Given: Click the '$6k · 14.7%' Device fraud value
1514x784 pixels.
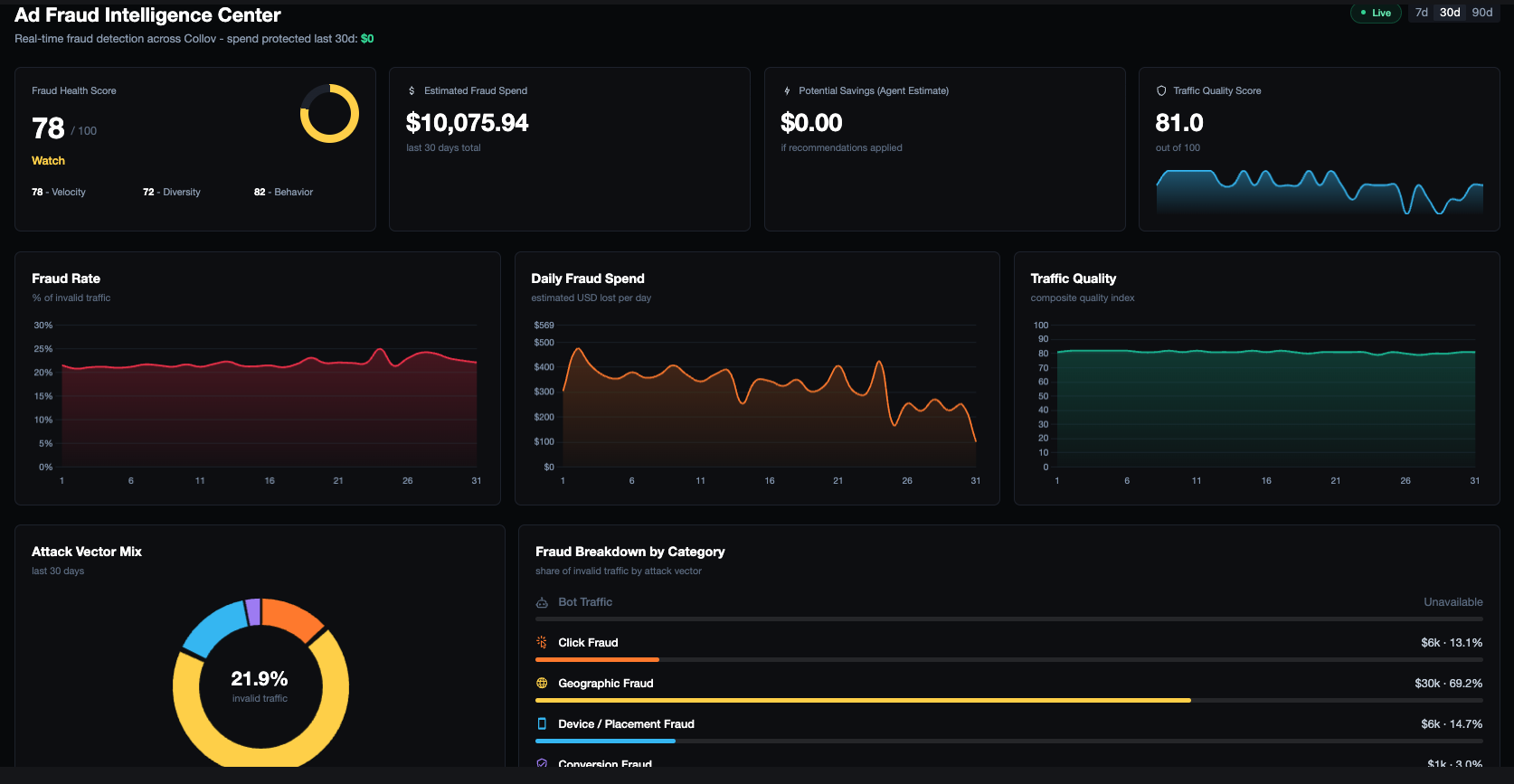Looking at the screenshot, I should [1452, 723].
